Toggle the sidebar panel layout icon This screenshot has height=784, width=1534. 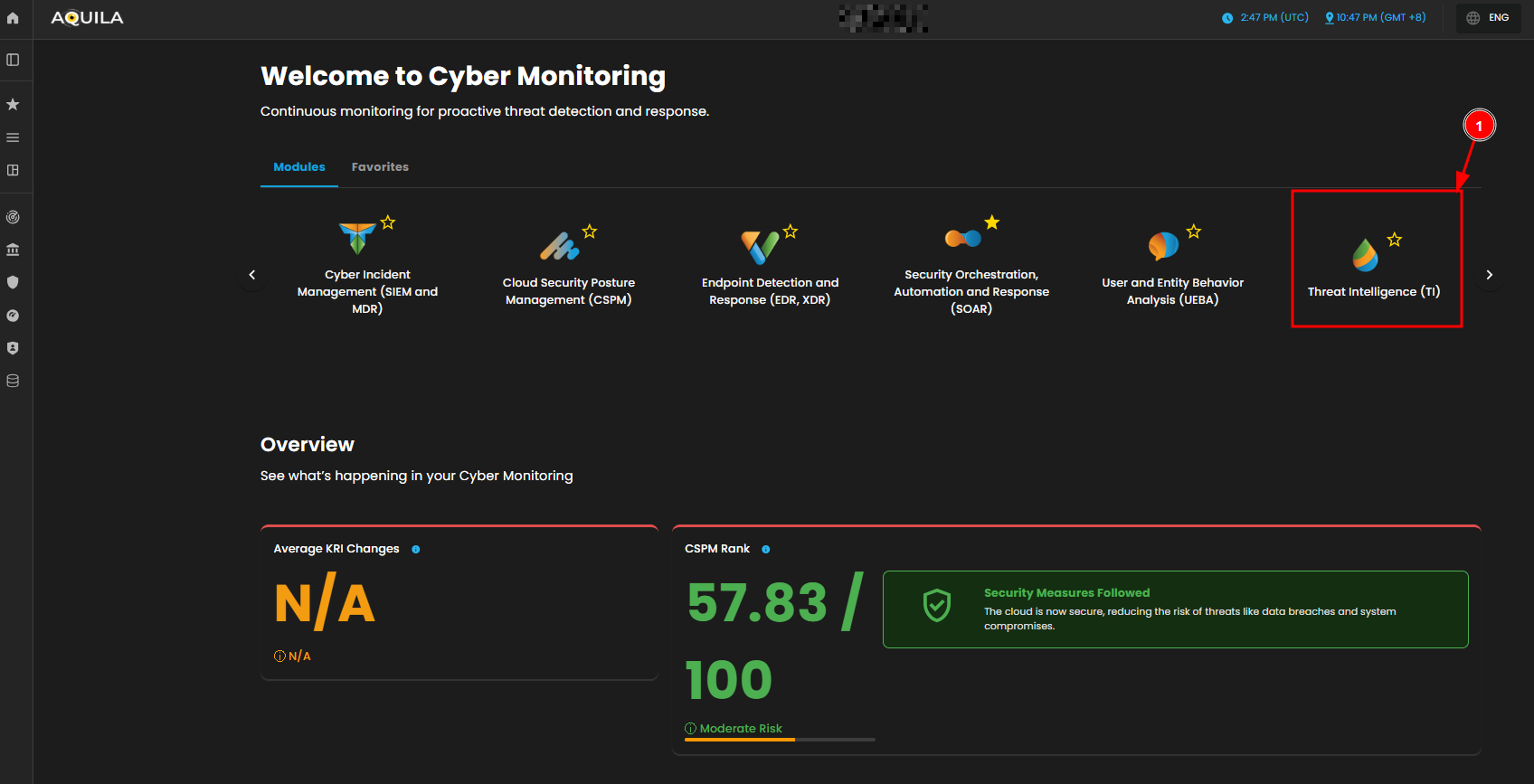[x=13, y=60]
